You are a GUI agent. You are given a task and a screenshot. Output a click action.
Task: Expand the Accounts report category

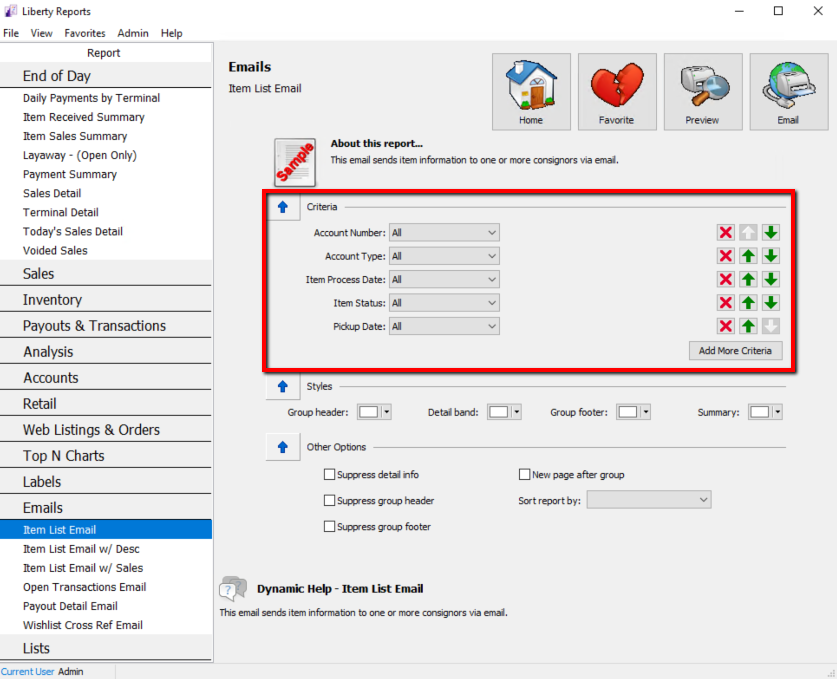click(x=106, y=378)
